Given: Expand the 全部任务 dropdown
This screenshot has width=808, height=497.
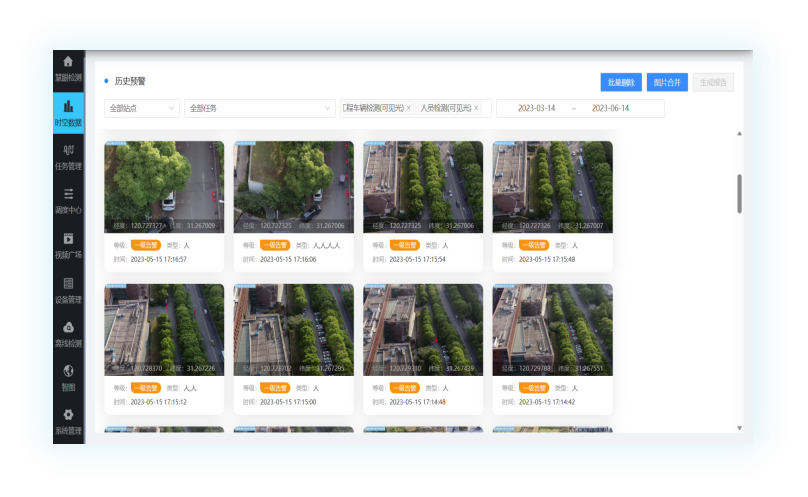Looking at the screenshot, I should [260, 108].
